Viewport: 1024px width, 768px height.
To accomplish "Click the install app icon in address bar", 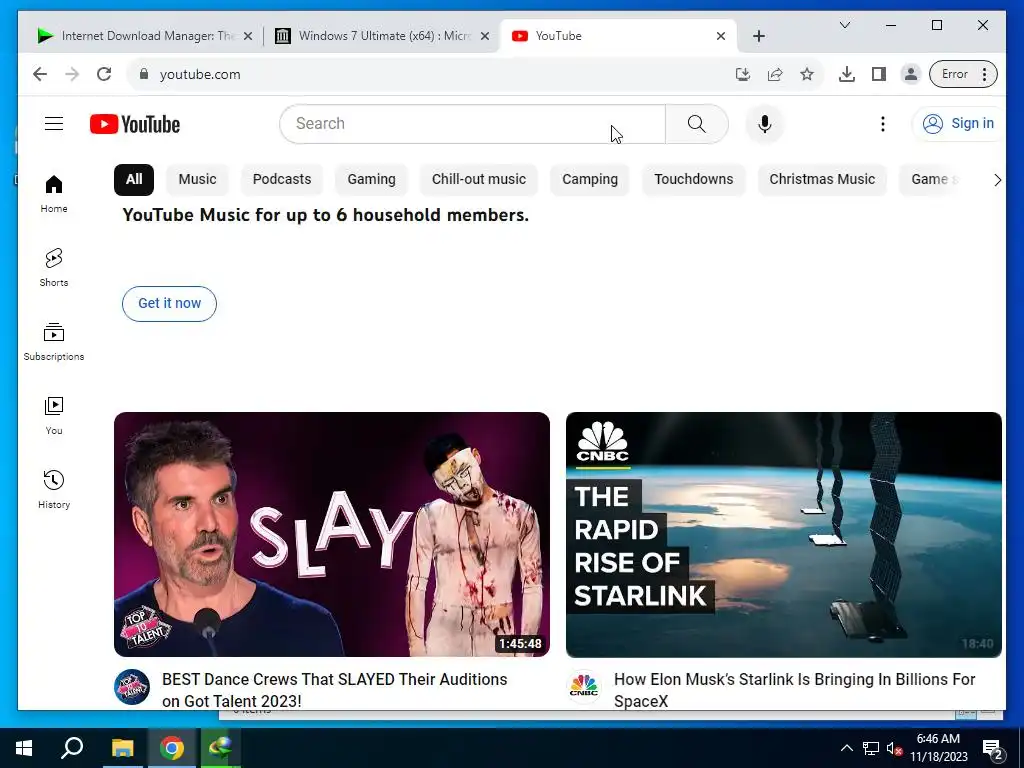I will (743, 74).
